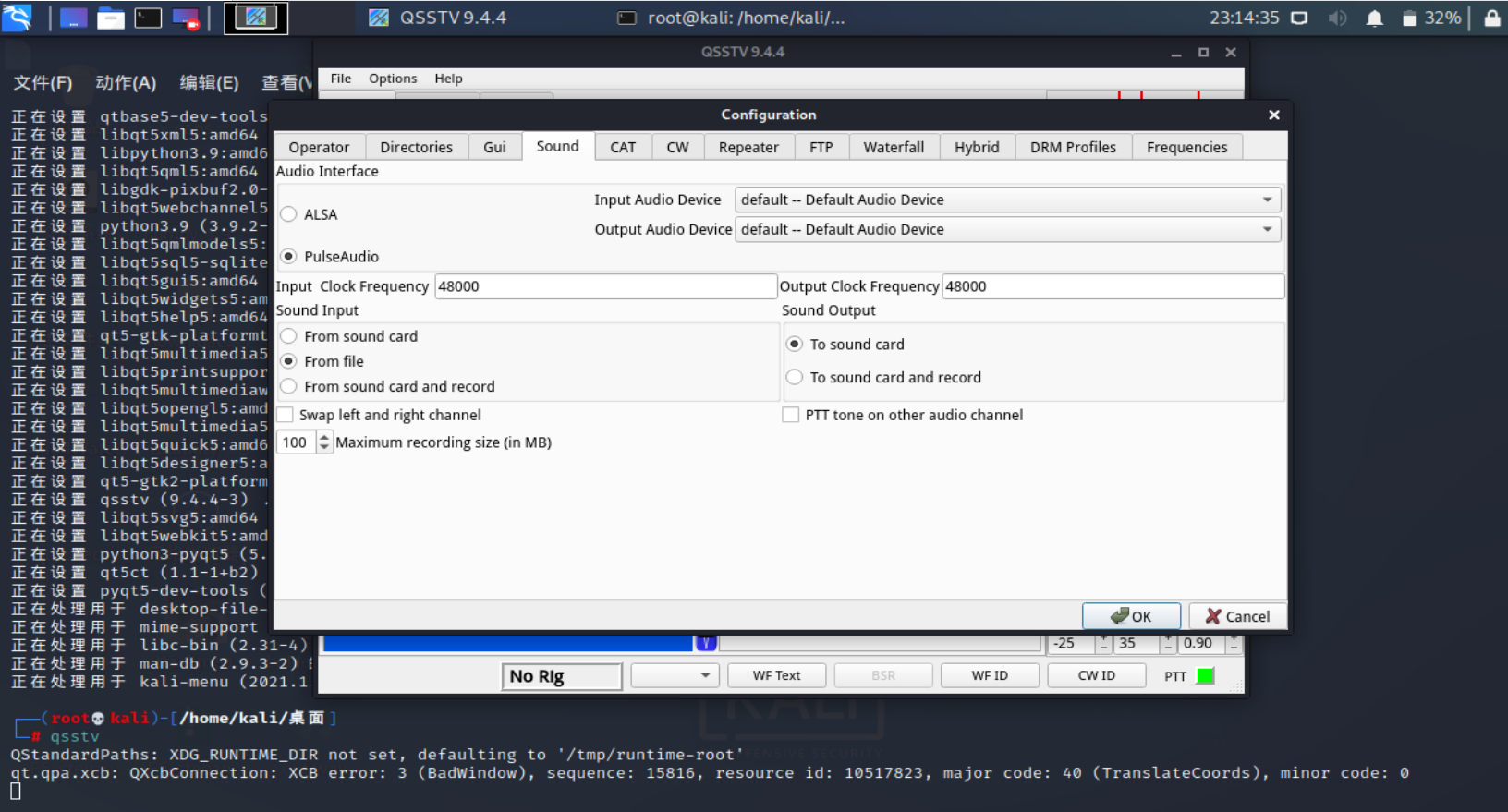The height and width of the screenshot is (812, 1508).
Task: Click the green PTT indicator
Action: [1205, 676]
